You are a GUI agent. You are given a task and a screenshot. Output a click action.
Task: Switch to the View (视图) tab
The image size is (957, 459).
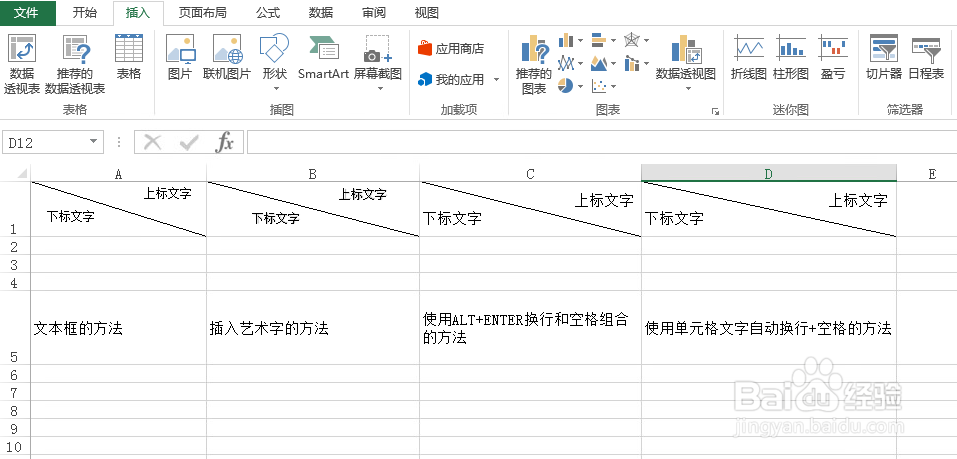point(427,13)
